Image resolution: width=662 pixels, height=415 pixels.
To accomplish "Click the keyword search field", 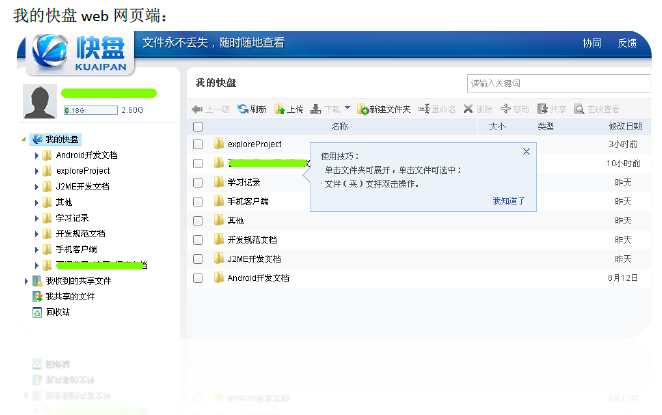I will (x=559, y=83).
